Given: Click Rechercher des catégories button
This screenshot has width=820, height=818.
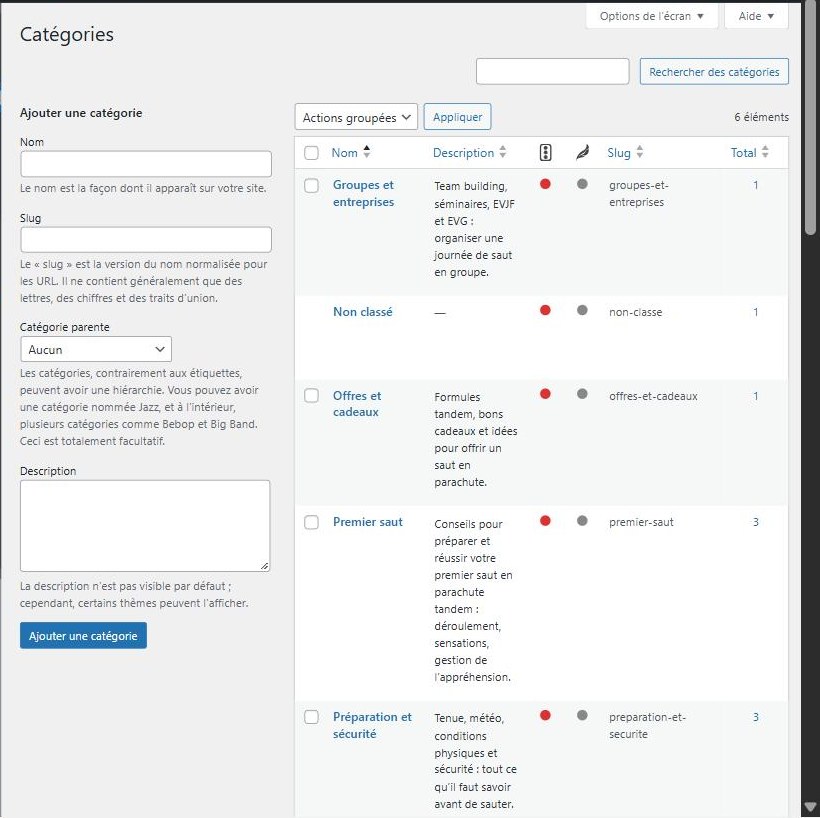Looking at the screenshot, I should coord(714,72).
